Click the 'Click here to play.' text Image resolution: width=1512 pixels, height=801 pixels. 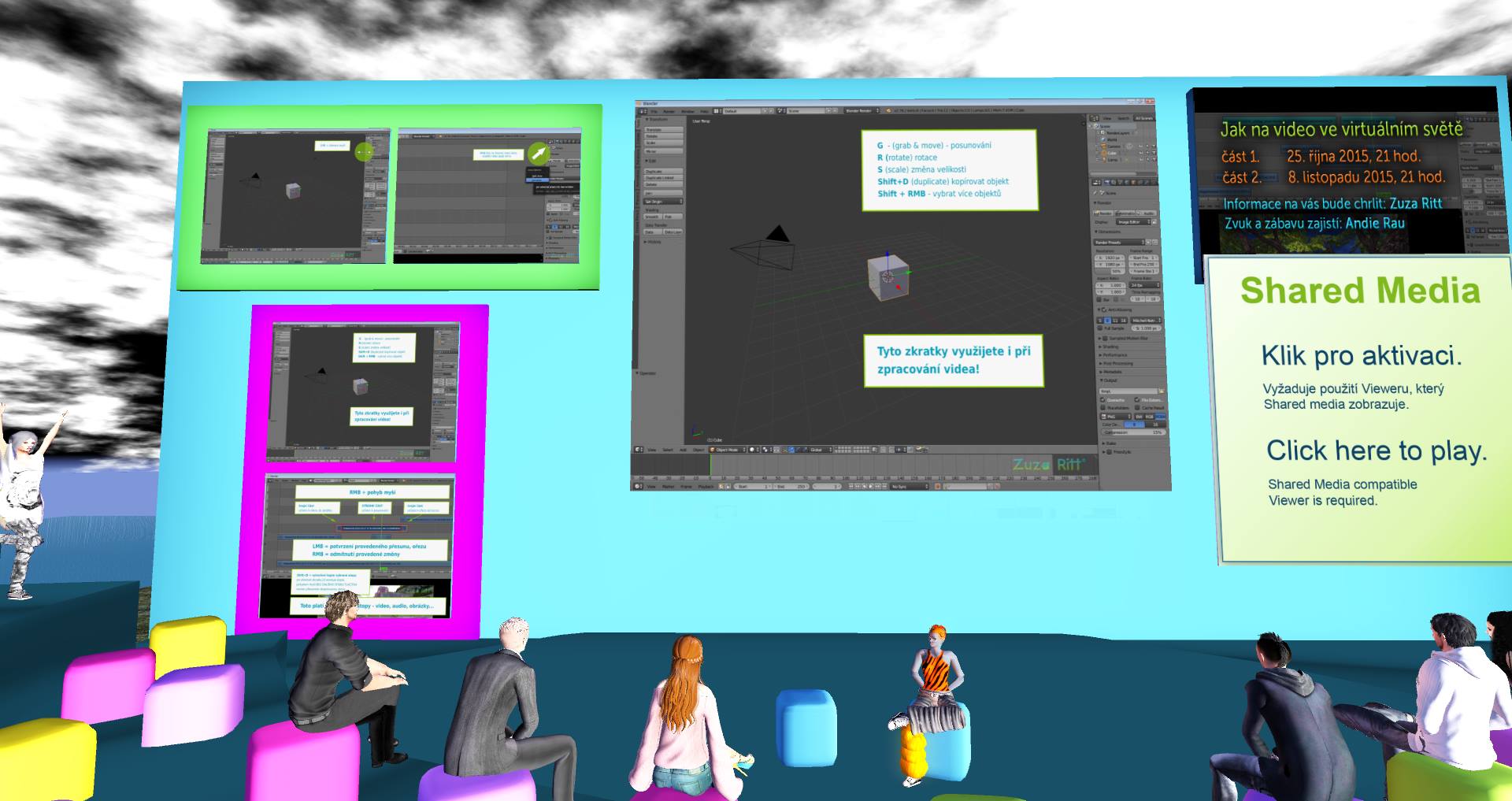(x=1376, y=451)
